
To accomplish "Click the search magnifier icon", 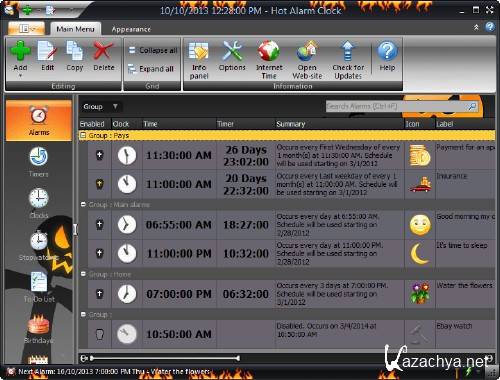I will point(472,106).
